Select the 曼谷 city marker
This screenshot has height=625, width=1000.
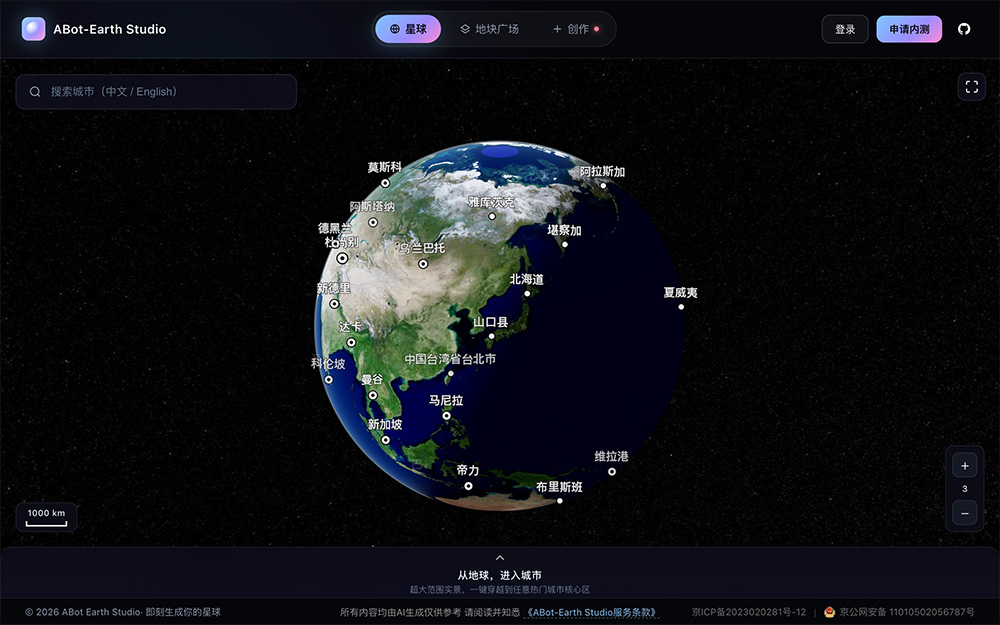tap(373, 395)
